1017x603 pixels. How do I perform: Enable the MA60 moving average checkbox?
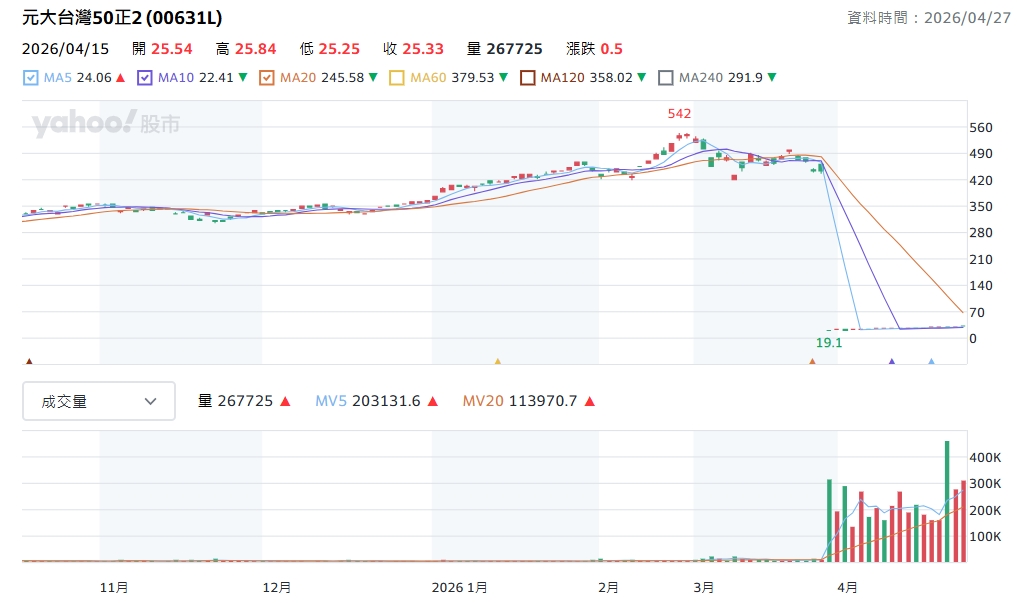396,77
